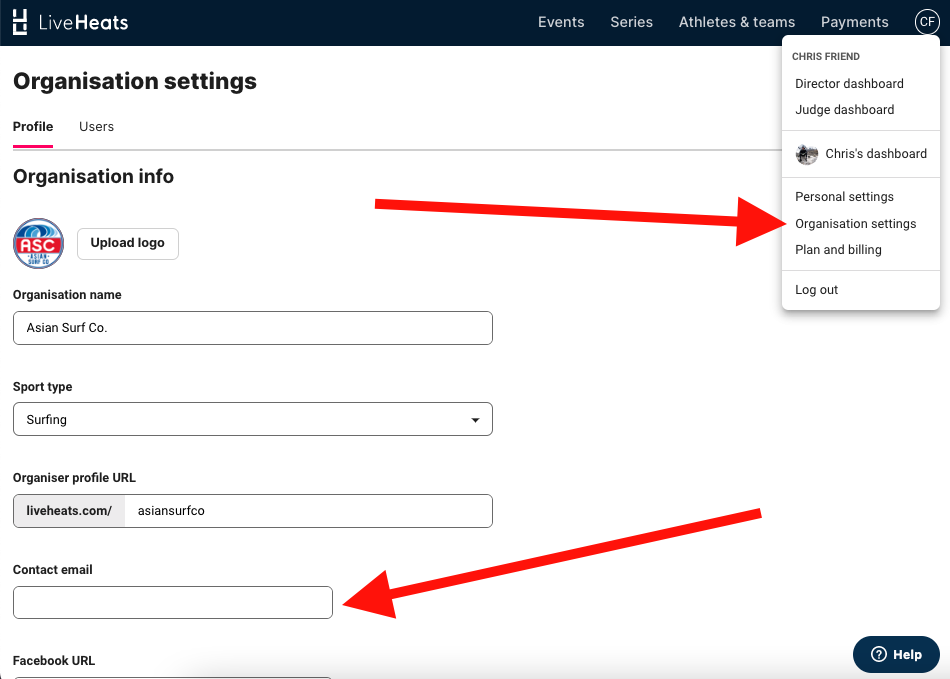Click the Chris's dashboard avatar picture

point(807,154)
